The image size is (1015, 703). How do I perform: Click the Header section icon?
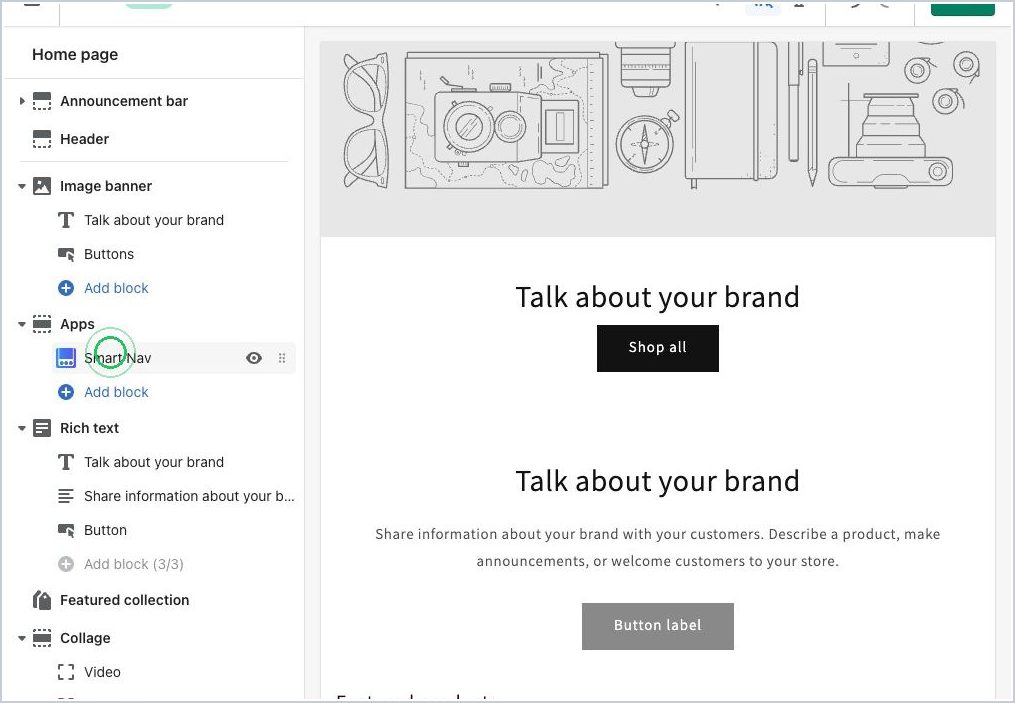pos(42,139)
